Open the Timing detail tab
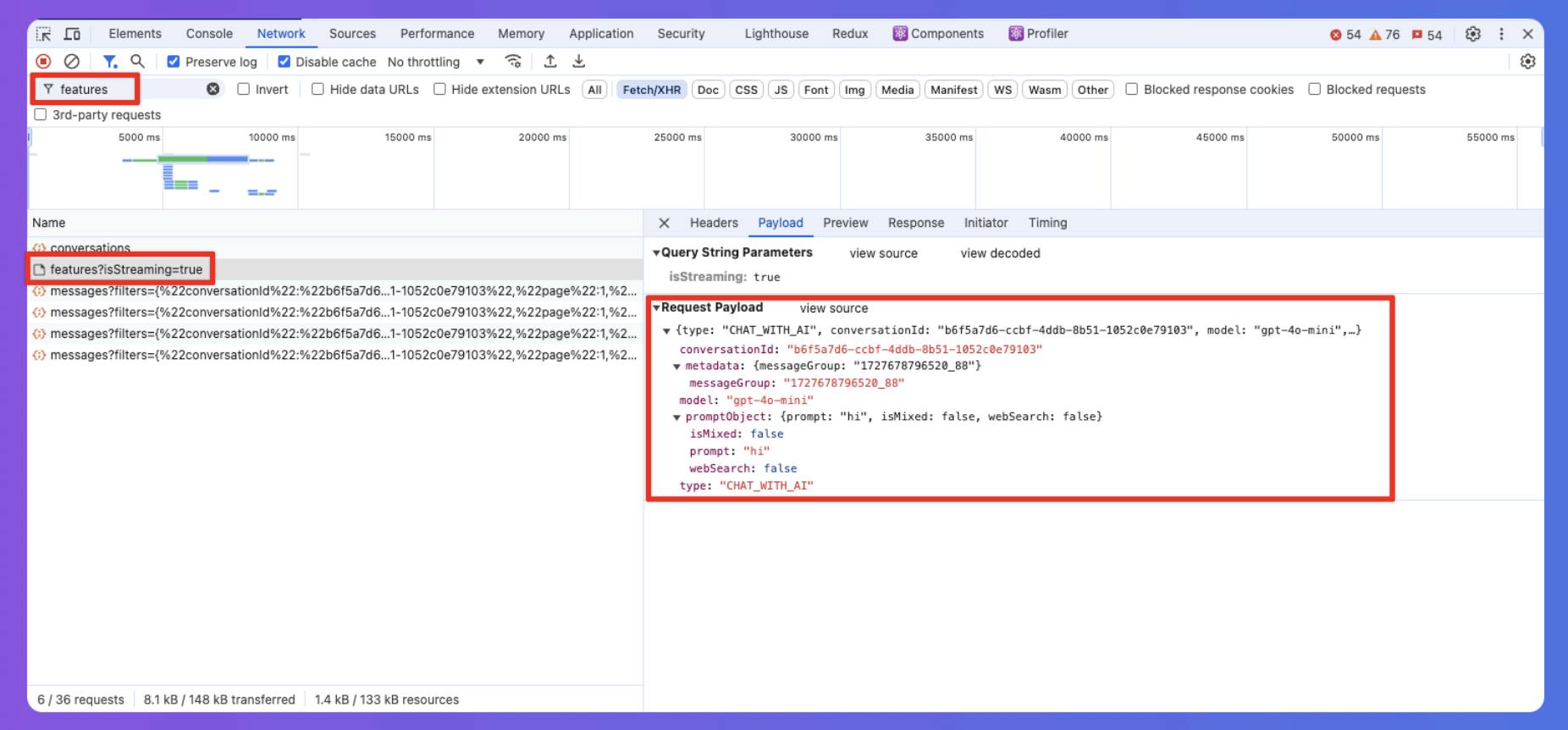1568x730 pixels. tap(1047, 223)
